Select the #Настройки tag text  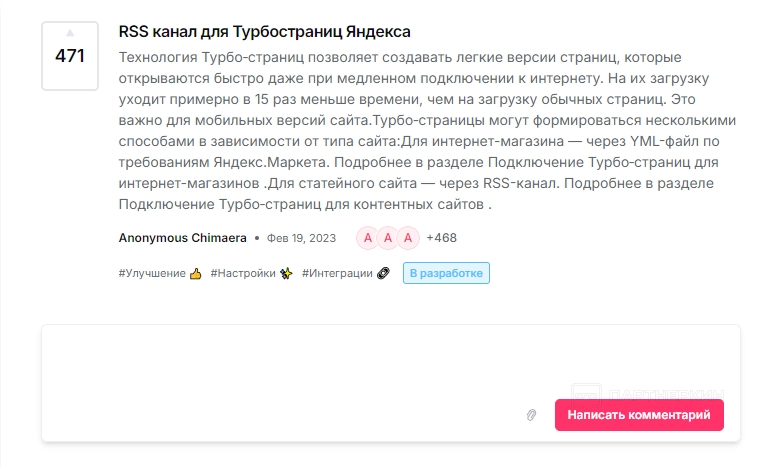[243, 273]
